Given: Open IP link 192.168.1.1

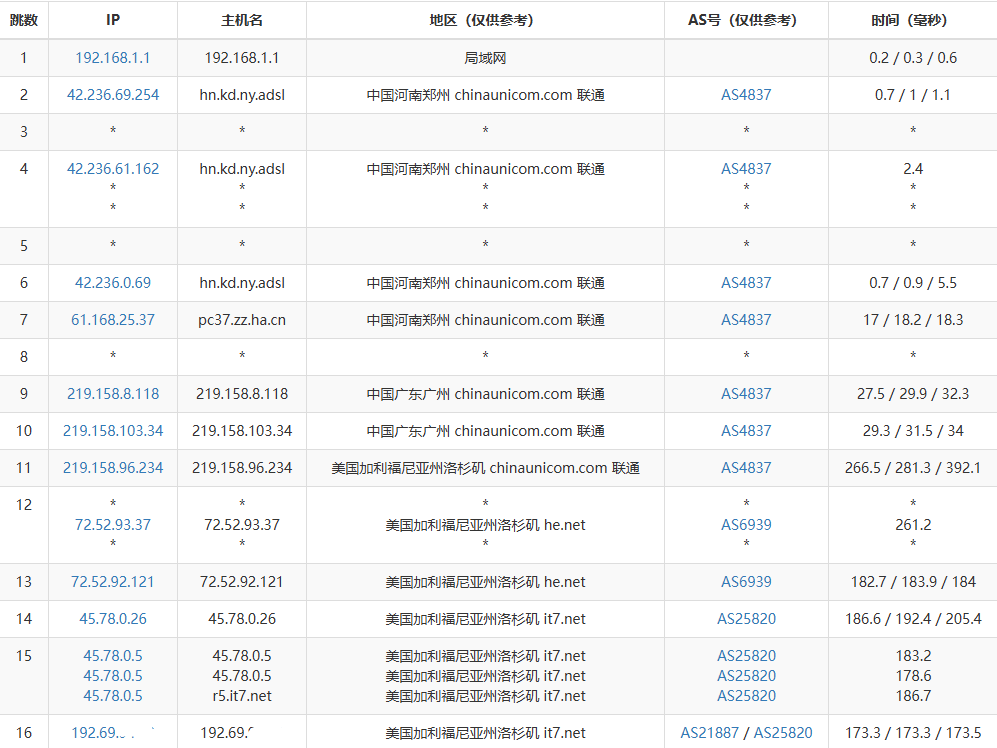Looking at the screenshot, I should pos(113,58).
